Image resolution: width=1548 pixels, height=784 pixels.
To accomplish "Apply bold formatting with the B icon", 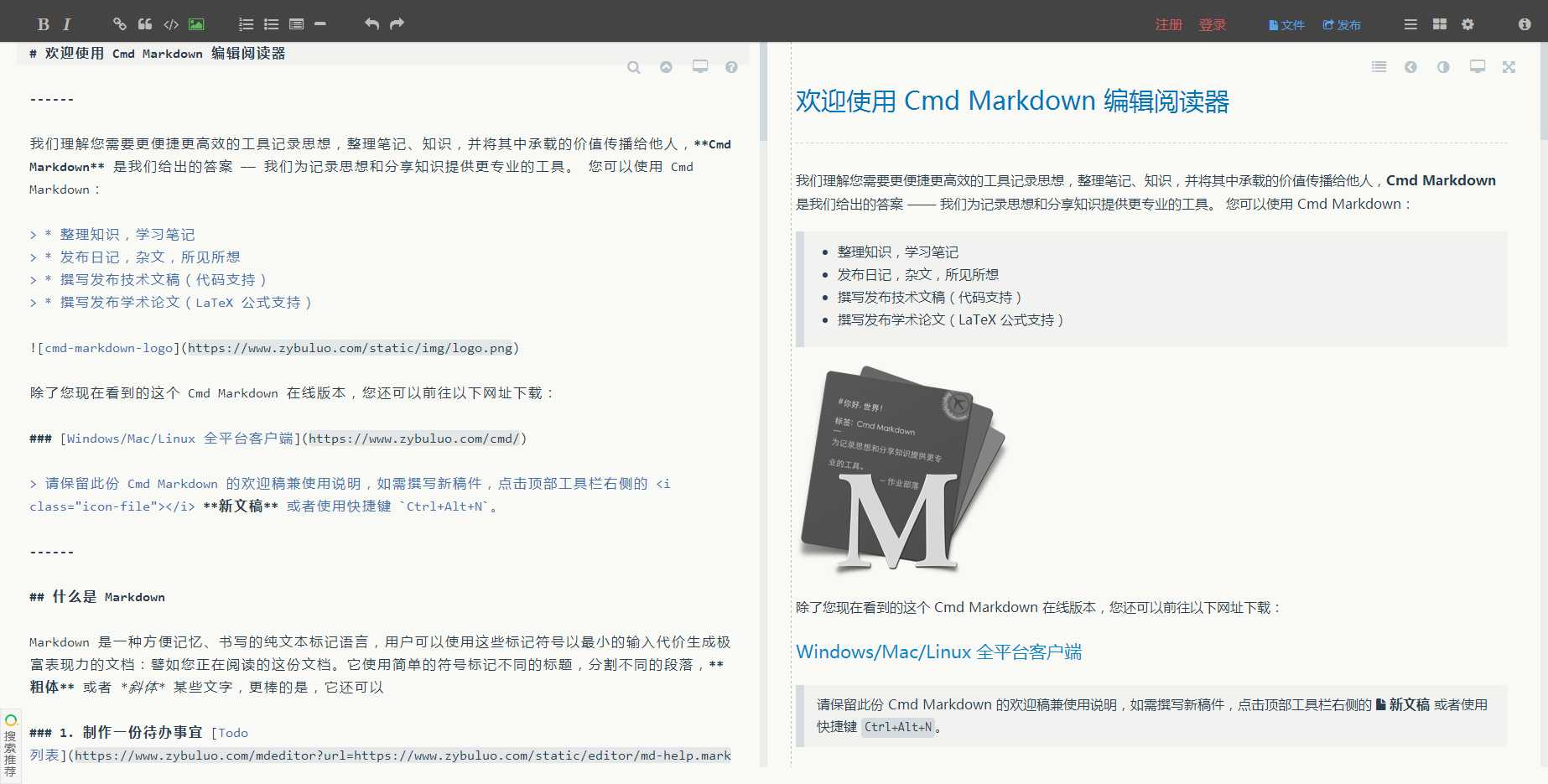I will pyautogui.click(x=44, y=24).
